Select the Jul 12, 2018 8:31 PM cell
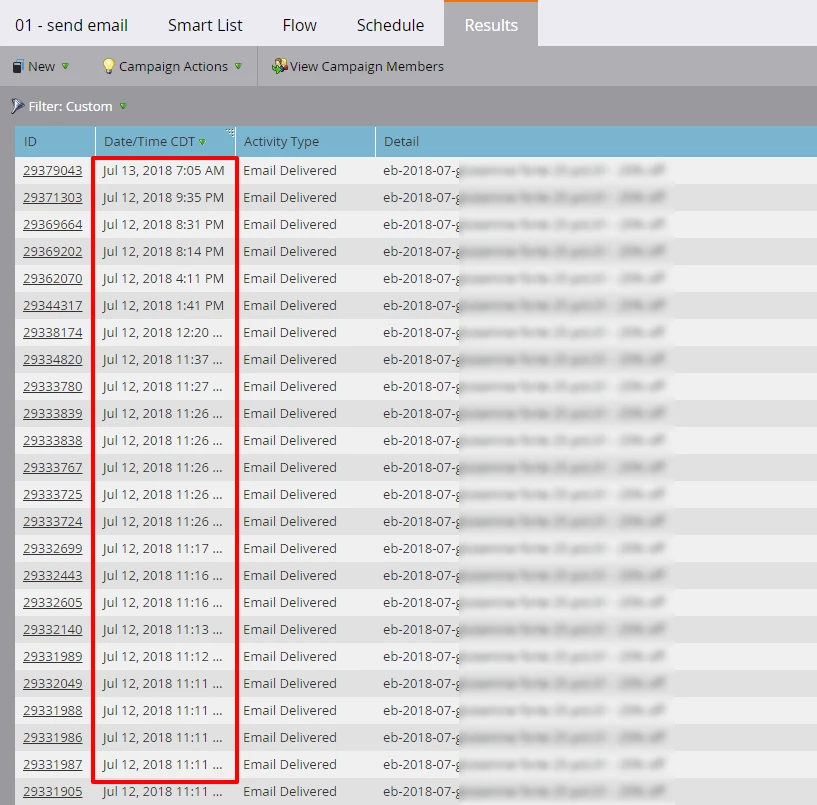The width and height of the screenshot is (817, 805). pyautogui.click(x=163, y=225)
